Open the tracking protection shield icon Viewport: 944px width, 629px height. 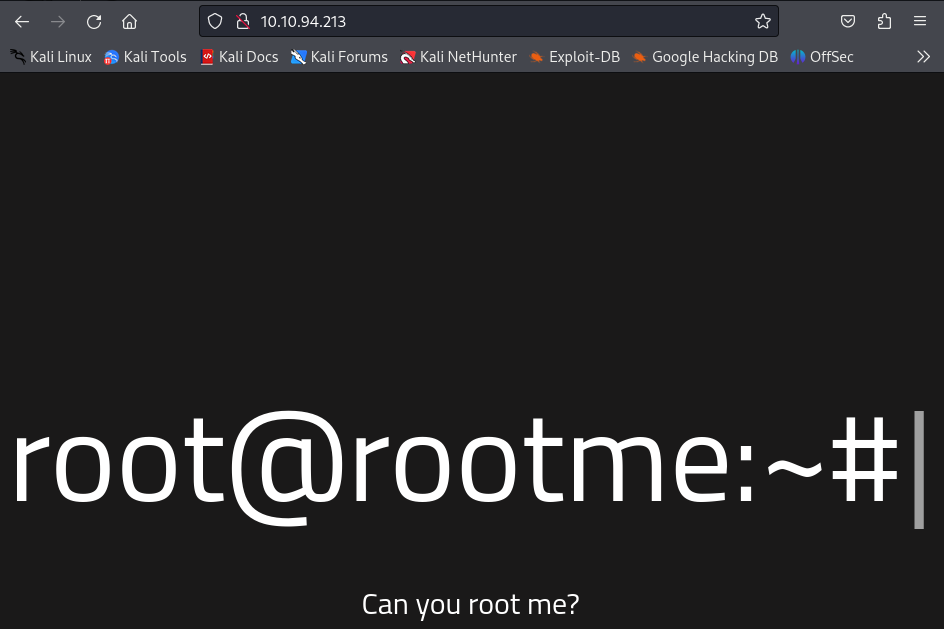tap(215, 22)
